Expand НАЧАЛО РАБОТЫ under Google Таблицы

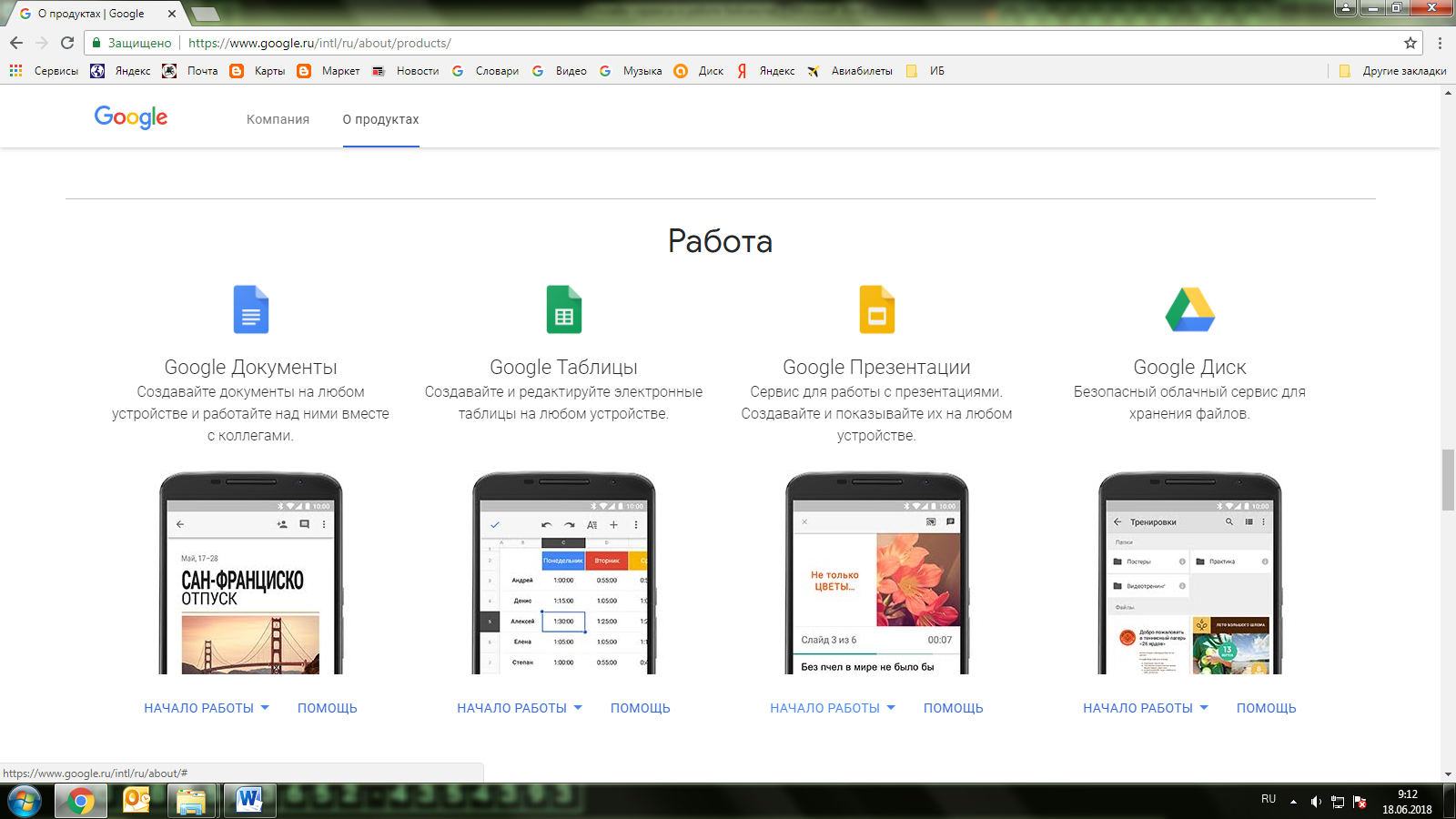[520, 708]
